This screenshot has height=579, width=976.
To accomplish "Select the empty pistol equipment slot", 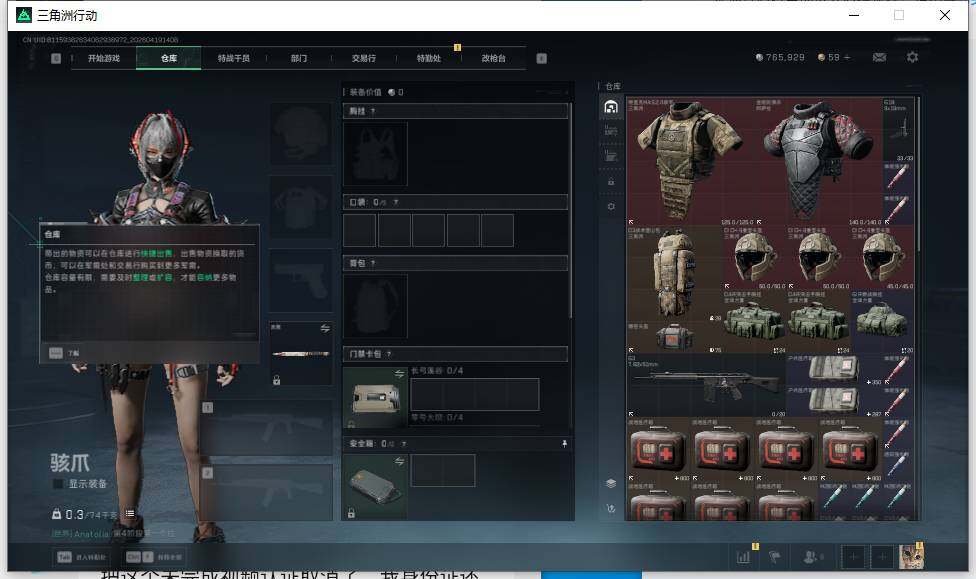I will click(301, 280).
